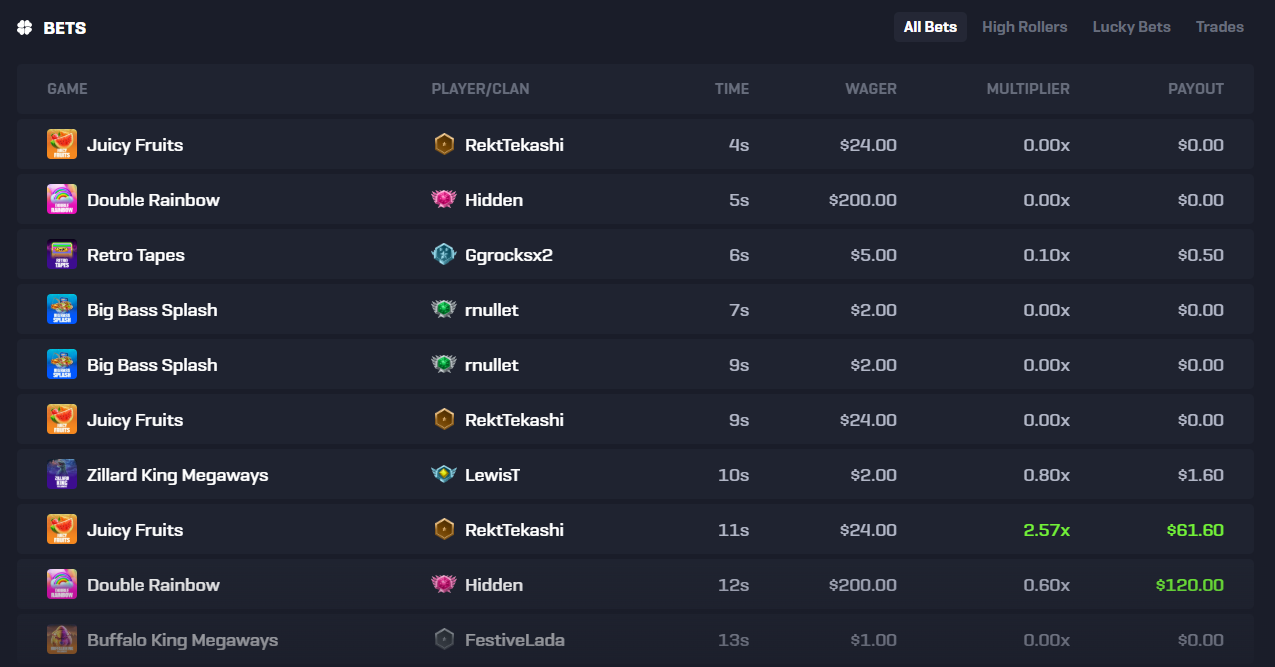Click the Retro Tapes game icon
The image size is (1275, 667).
[x=62, y=255]
